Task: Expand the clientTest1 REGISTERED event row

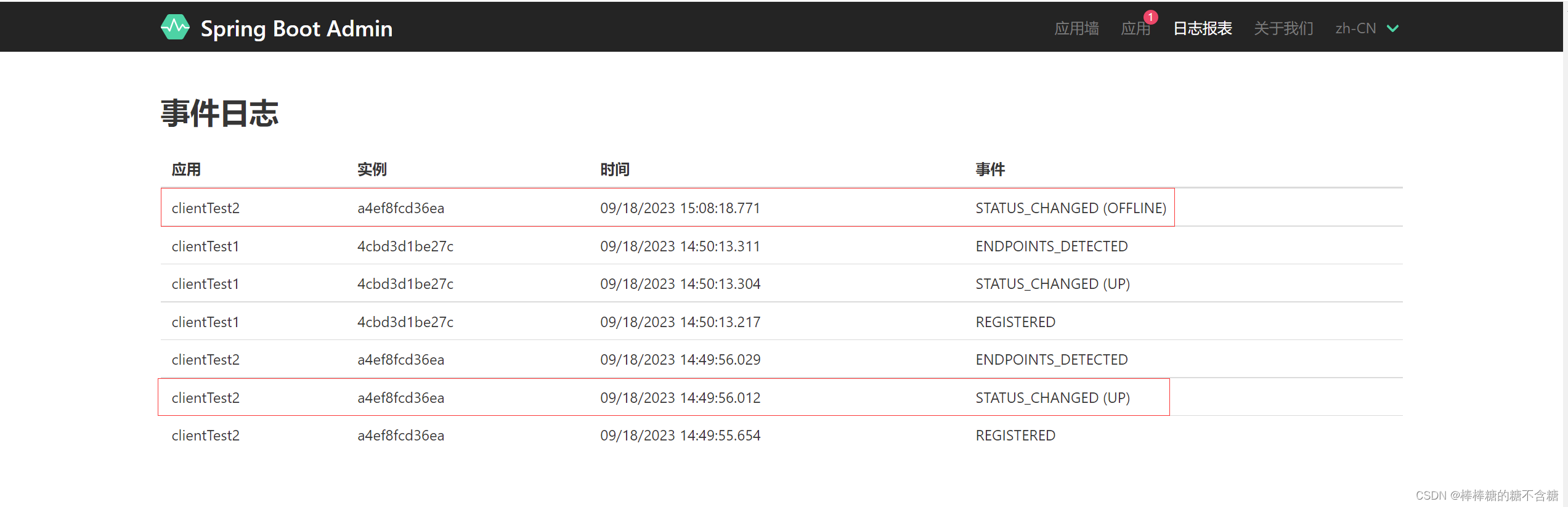Action: click(x=668, y=322)
